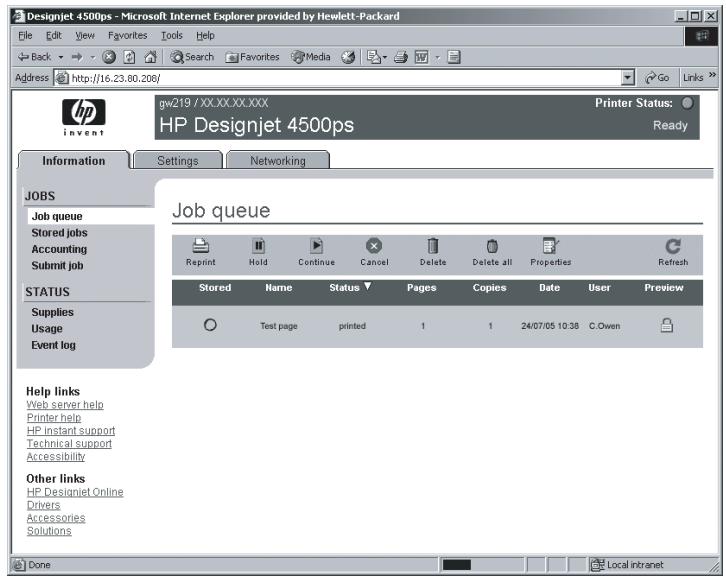Open Submit job in sidebar
726x578 pixels.
57,265
